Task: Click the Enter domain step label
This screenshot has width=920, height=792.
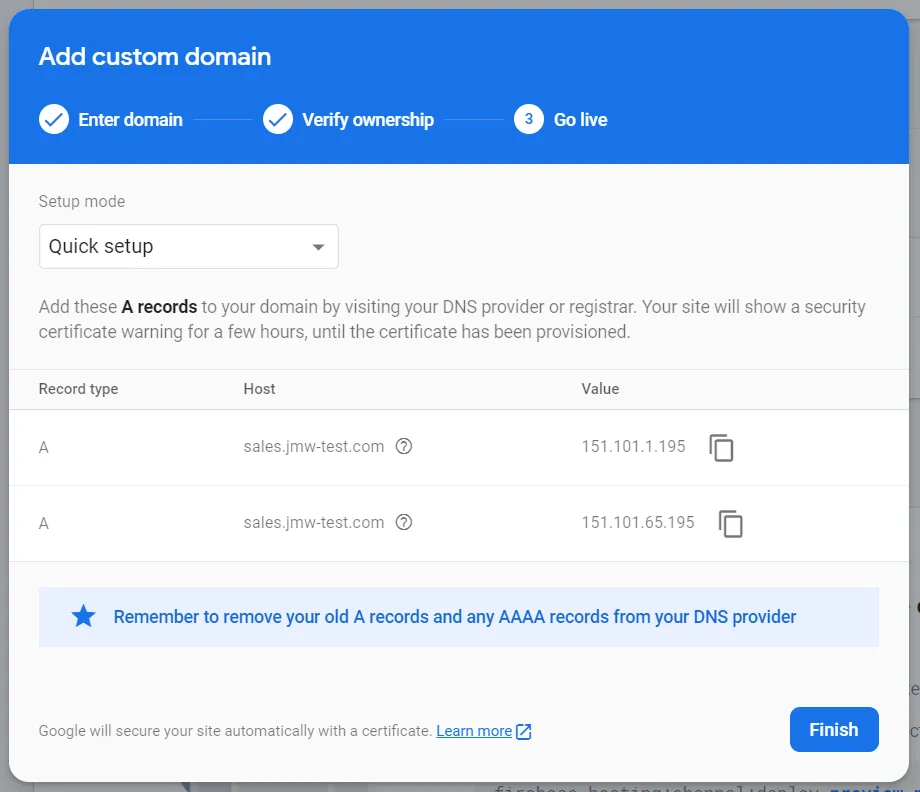Action: [x=131, y=119]
